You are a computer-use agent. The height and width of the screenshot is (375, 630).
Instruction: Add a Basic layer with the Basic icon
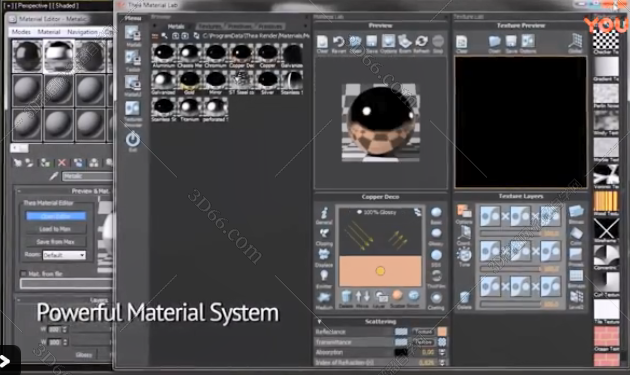click(436, 213)
